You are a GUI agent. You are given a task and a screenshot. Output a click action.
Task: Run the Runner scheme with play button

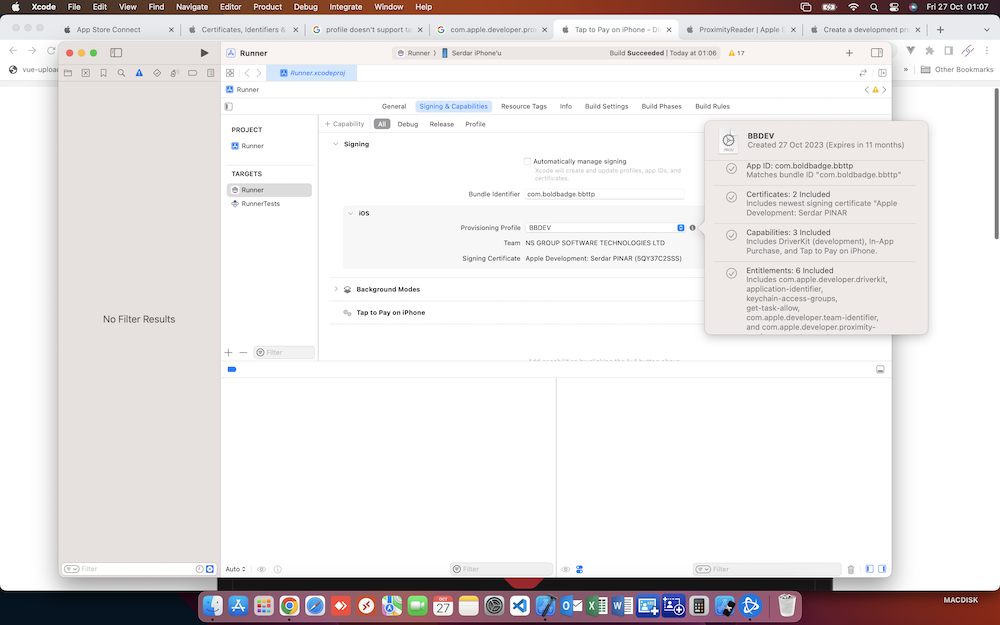click(x=204, y=53)
